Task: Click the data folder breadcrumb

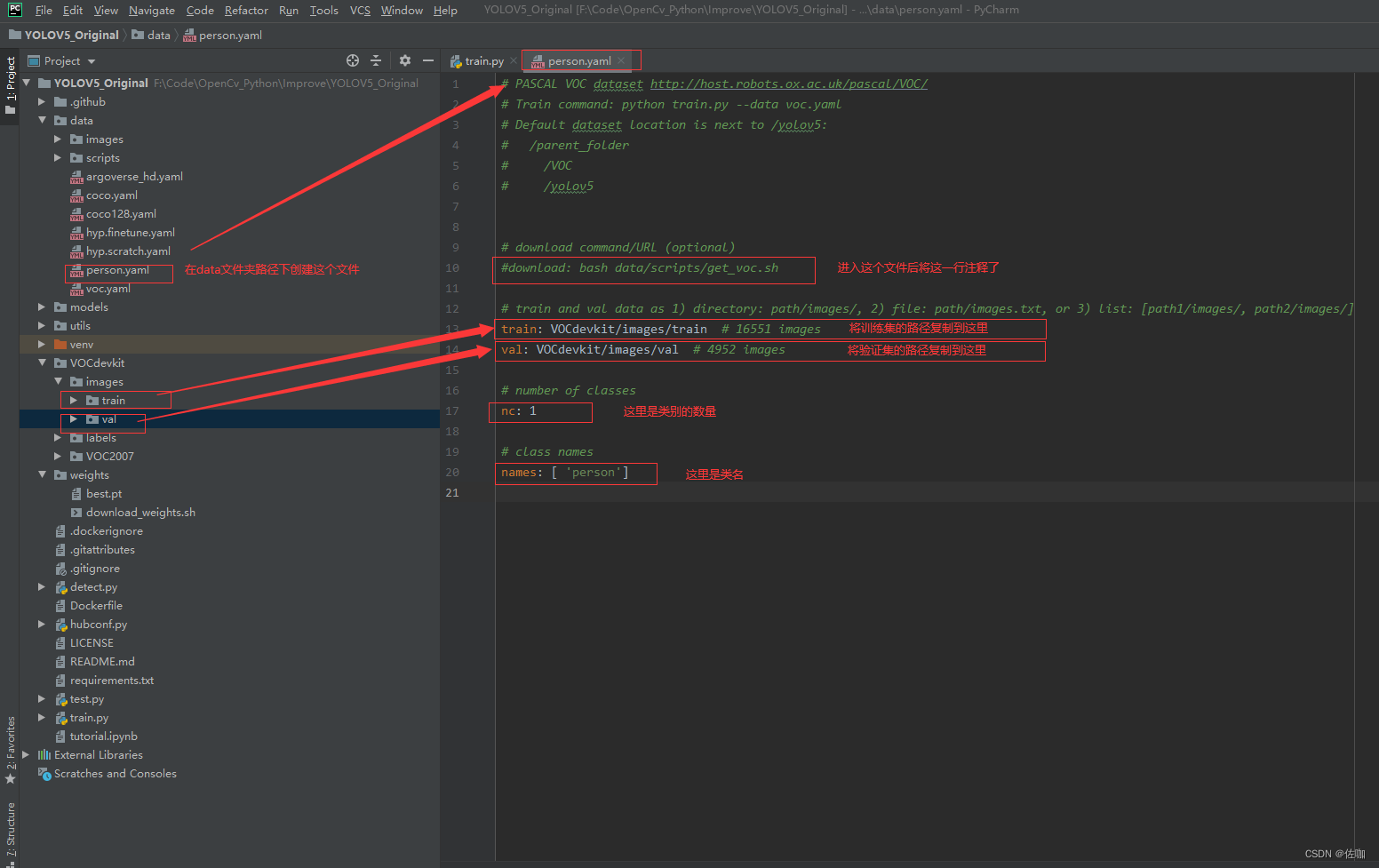Action: (151, 36)
